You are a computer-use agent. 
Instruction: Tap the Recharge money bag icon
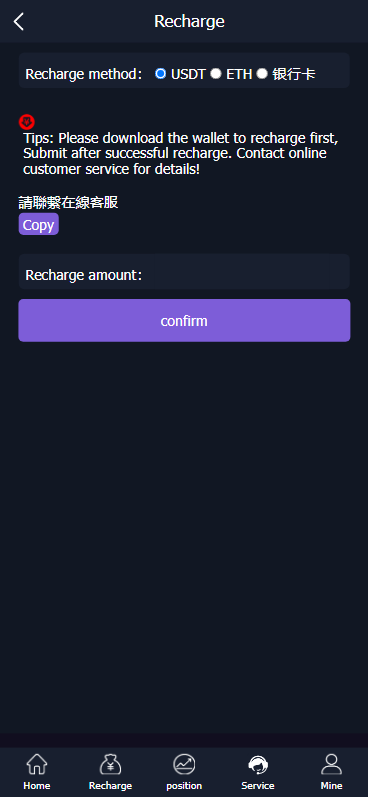[x=110, y=764]
